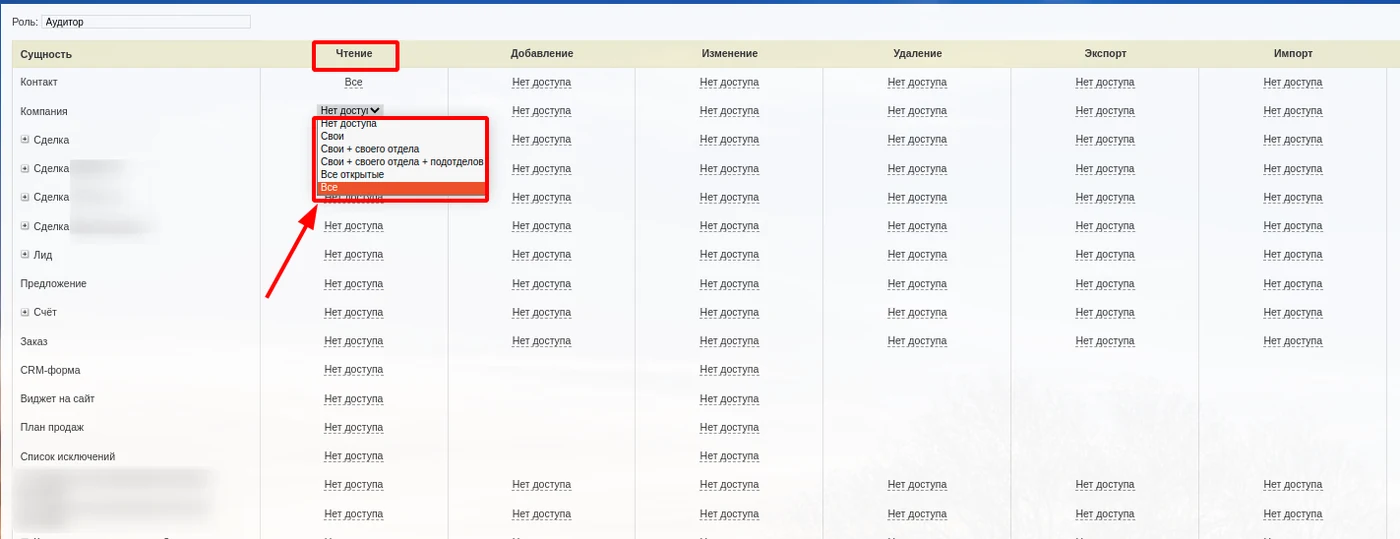Change Компания Удаление permission link
This screenshot has height=539, width=1400.
917,111
